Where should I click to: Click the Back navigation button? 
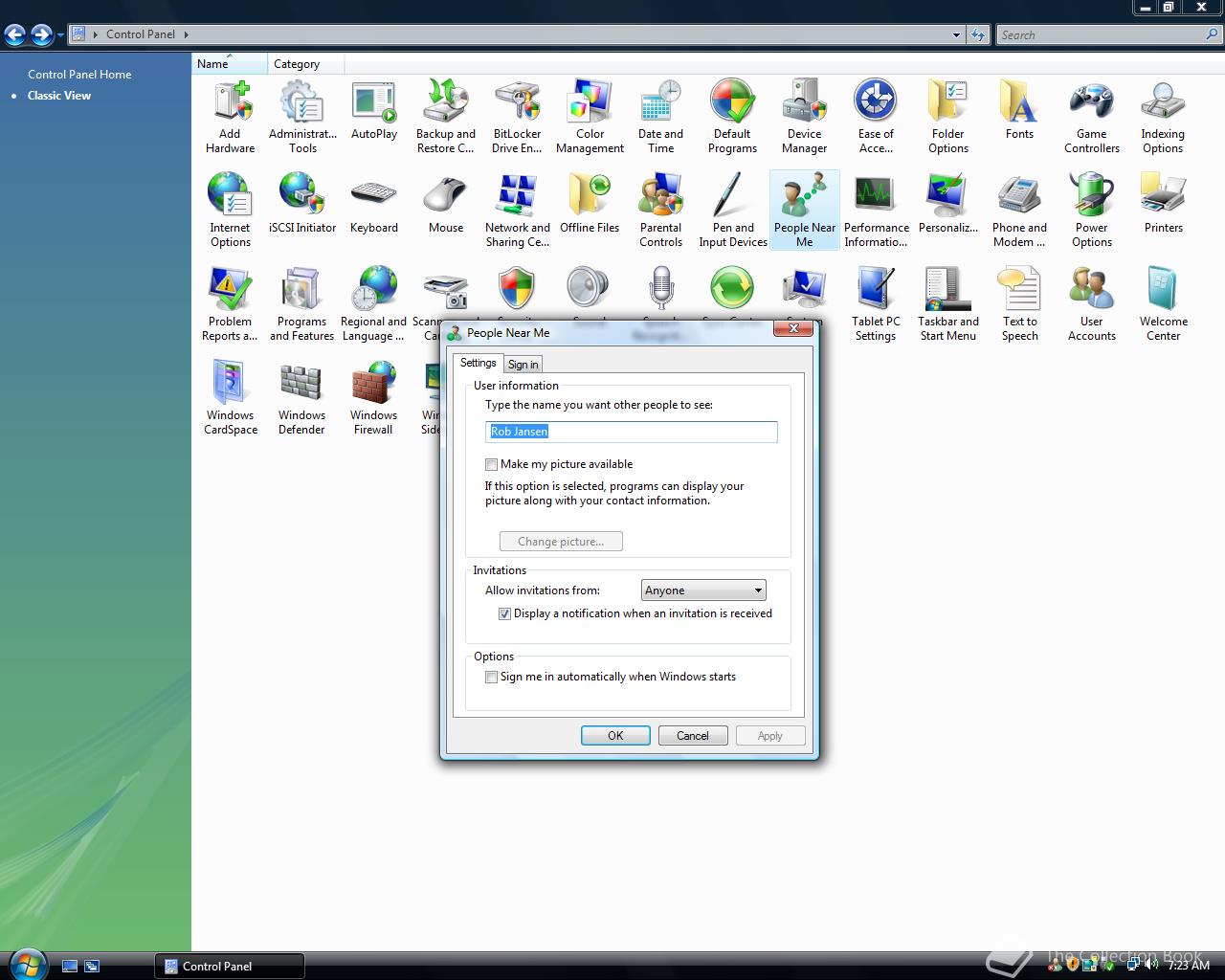click(x=14, y=35)
